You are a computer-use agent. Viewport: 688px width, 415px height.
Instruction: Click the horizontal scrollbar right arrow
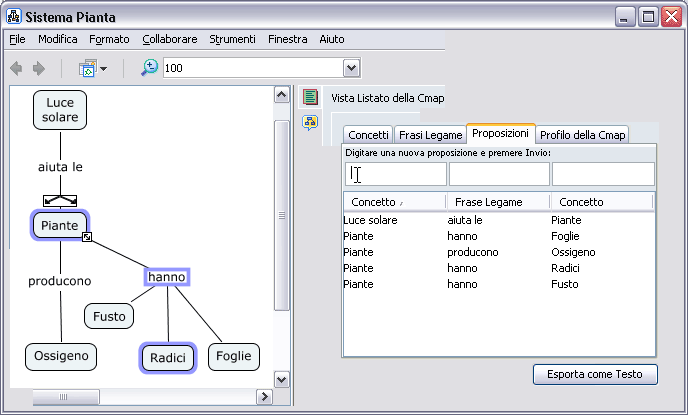[x=265, y=397]
